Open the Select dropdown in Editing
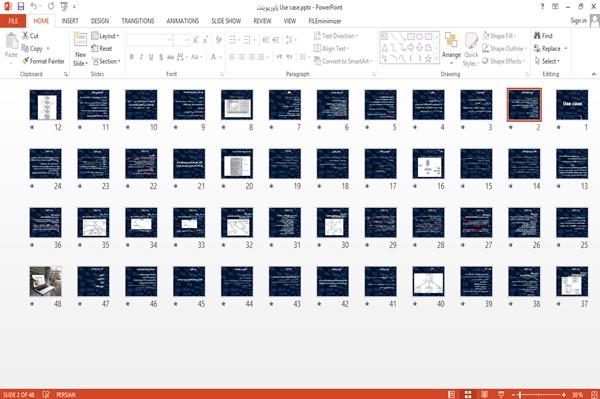The width and height of the screenshot is (600, 399). [x=547, y=61]
